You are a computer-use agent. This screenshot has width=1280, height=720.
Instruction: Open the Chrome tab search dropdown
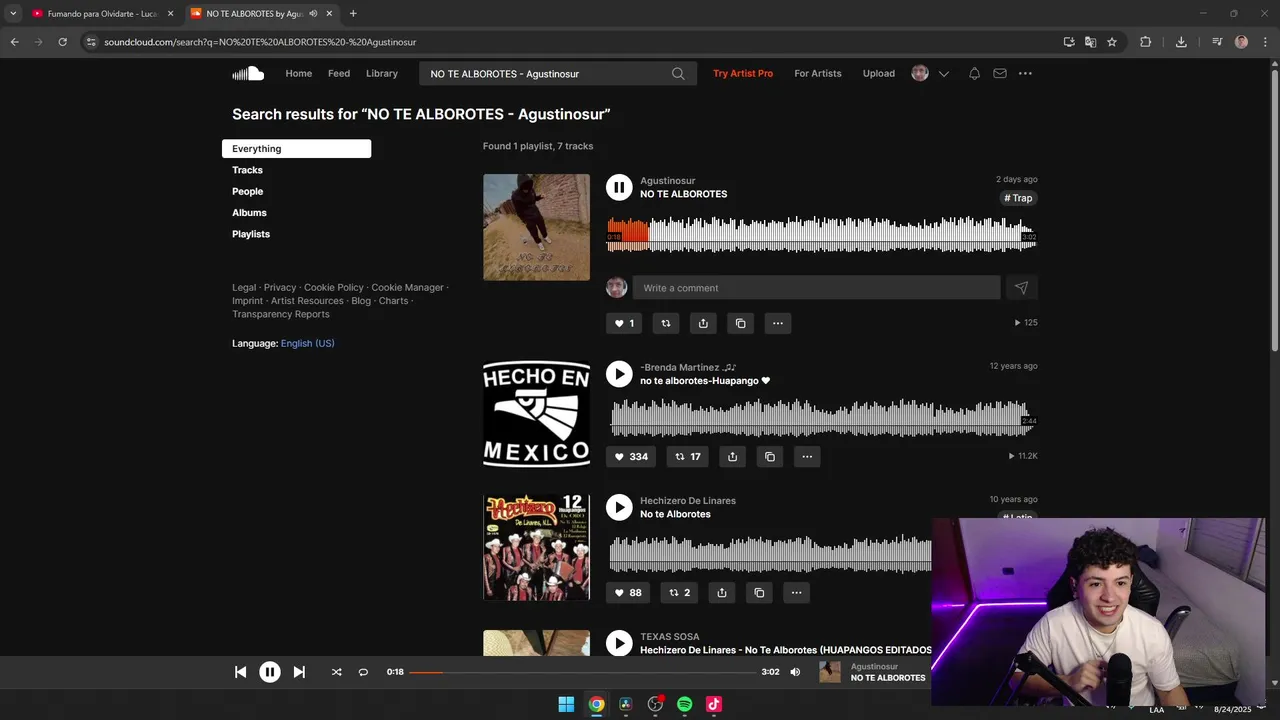pos(13,13)
